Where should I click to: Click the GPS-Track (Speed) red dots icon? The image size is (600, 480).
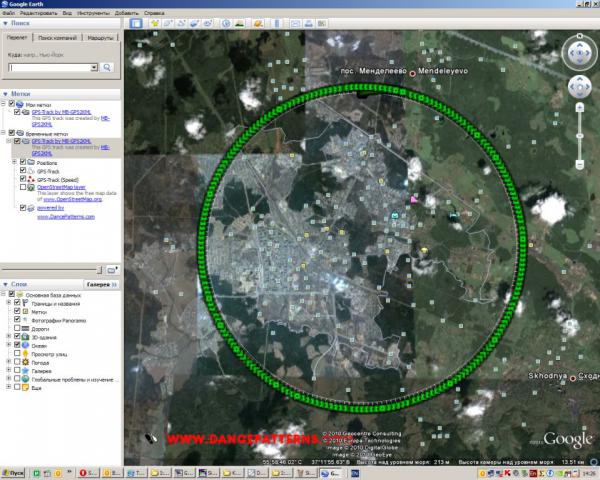(x=31, y=179)
